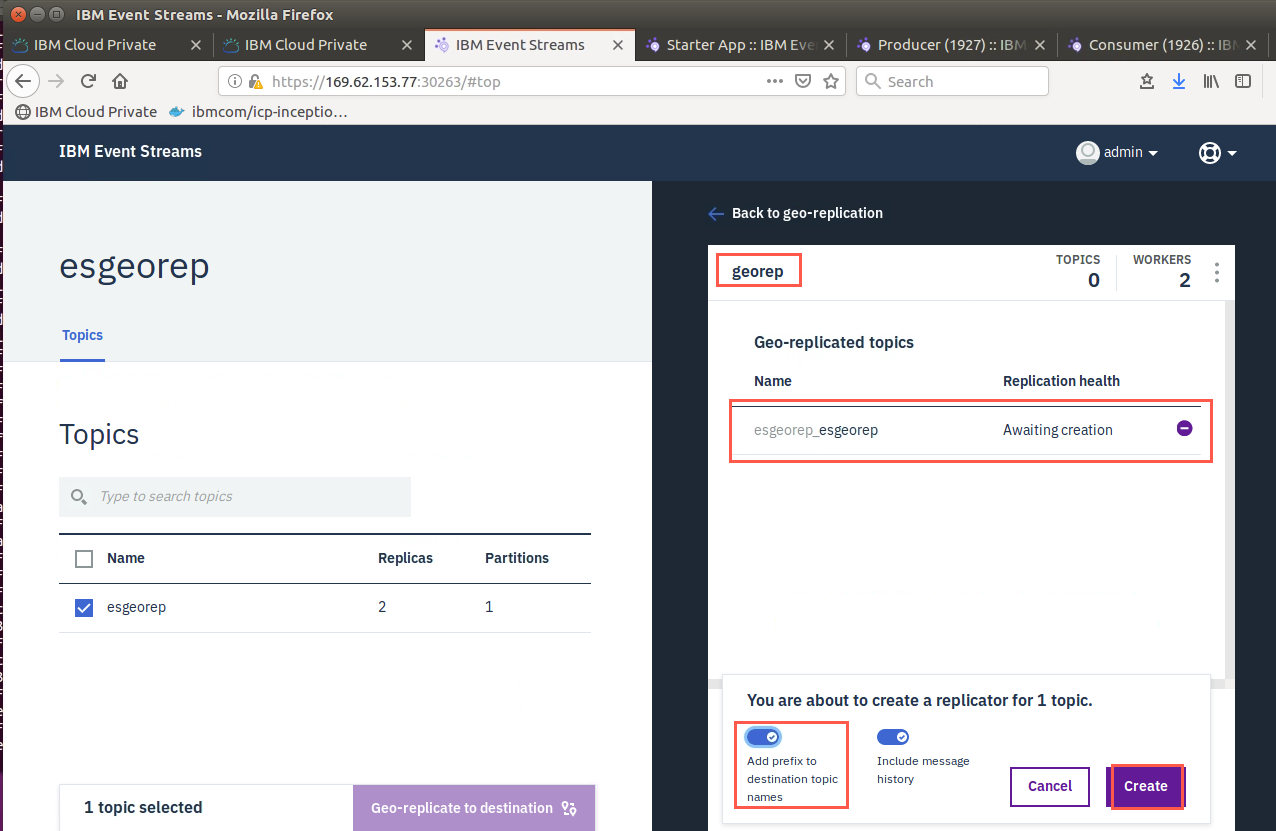The width and height of the screenshot is (1276, 831).
Task: Click the WORKERS count value
Action: point(1185,281)
